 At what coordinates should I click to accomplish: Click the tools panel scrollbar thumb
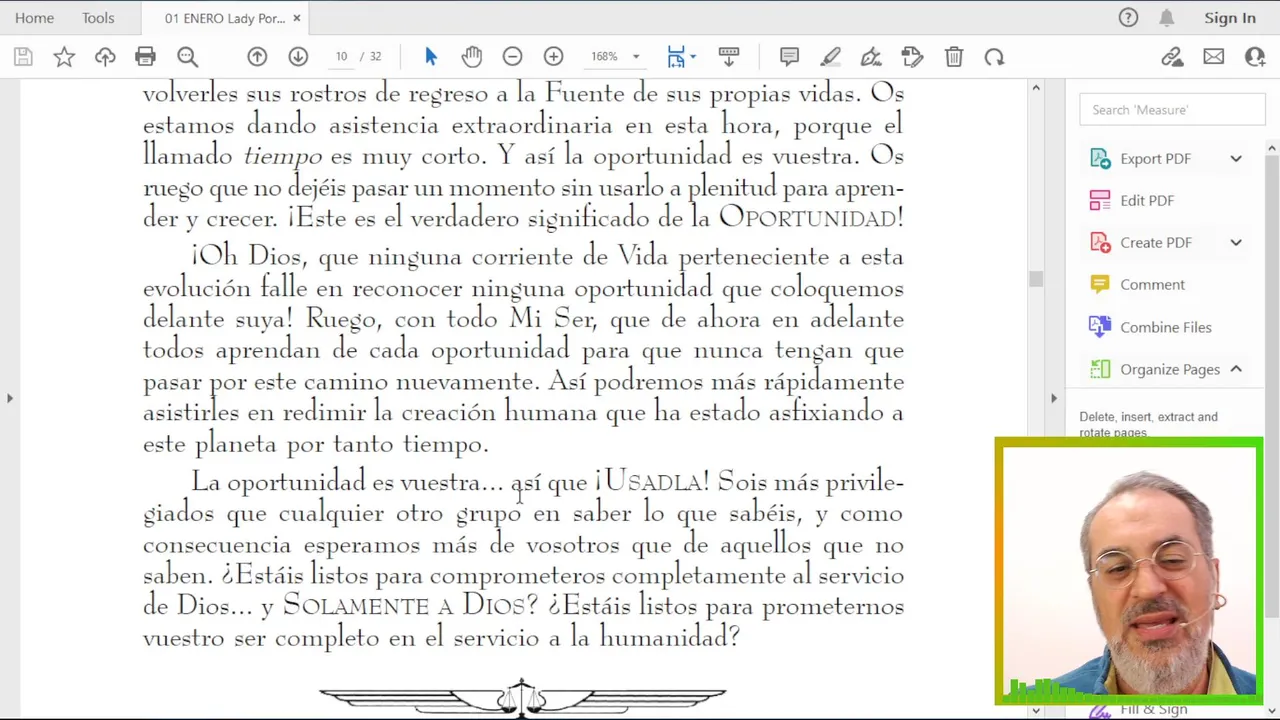[1272, 385]
